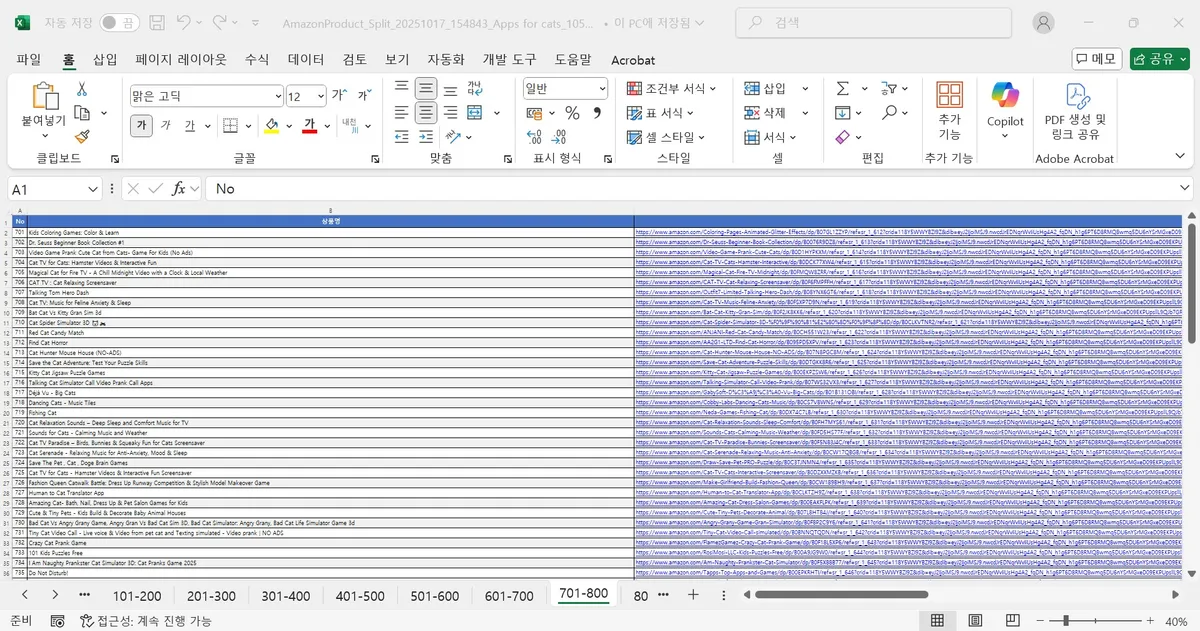Select the 601-700 sheet tab

[509, 595]
